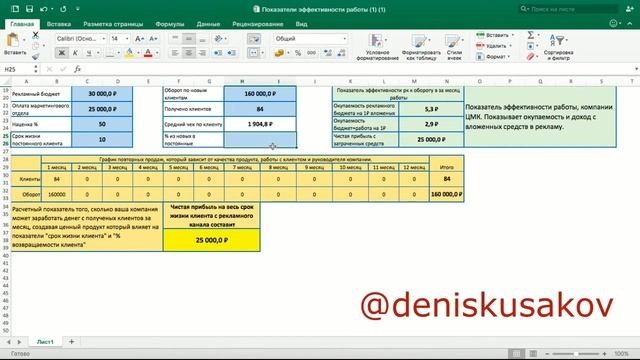Cut the selection with the scissors icon

[36, 35]
